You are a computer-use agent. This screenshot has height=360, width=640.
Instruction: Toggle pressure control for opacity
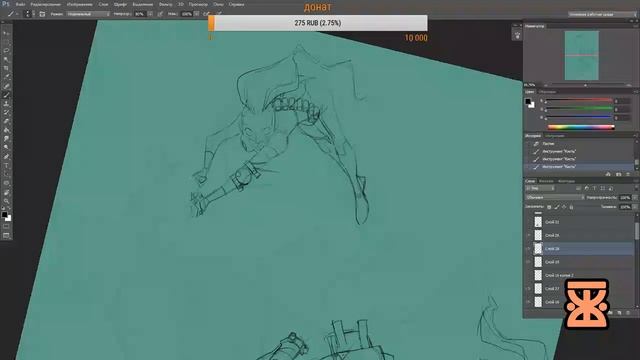tap(160, 14)
